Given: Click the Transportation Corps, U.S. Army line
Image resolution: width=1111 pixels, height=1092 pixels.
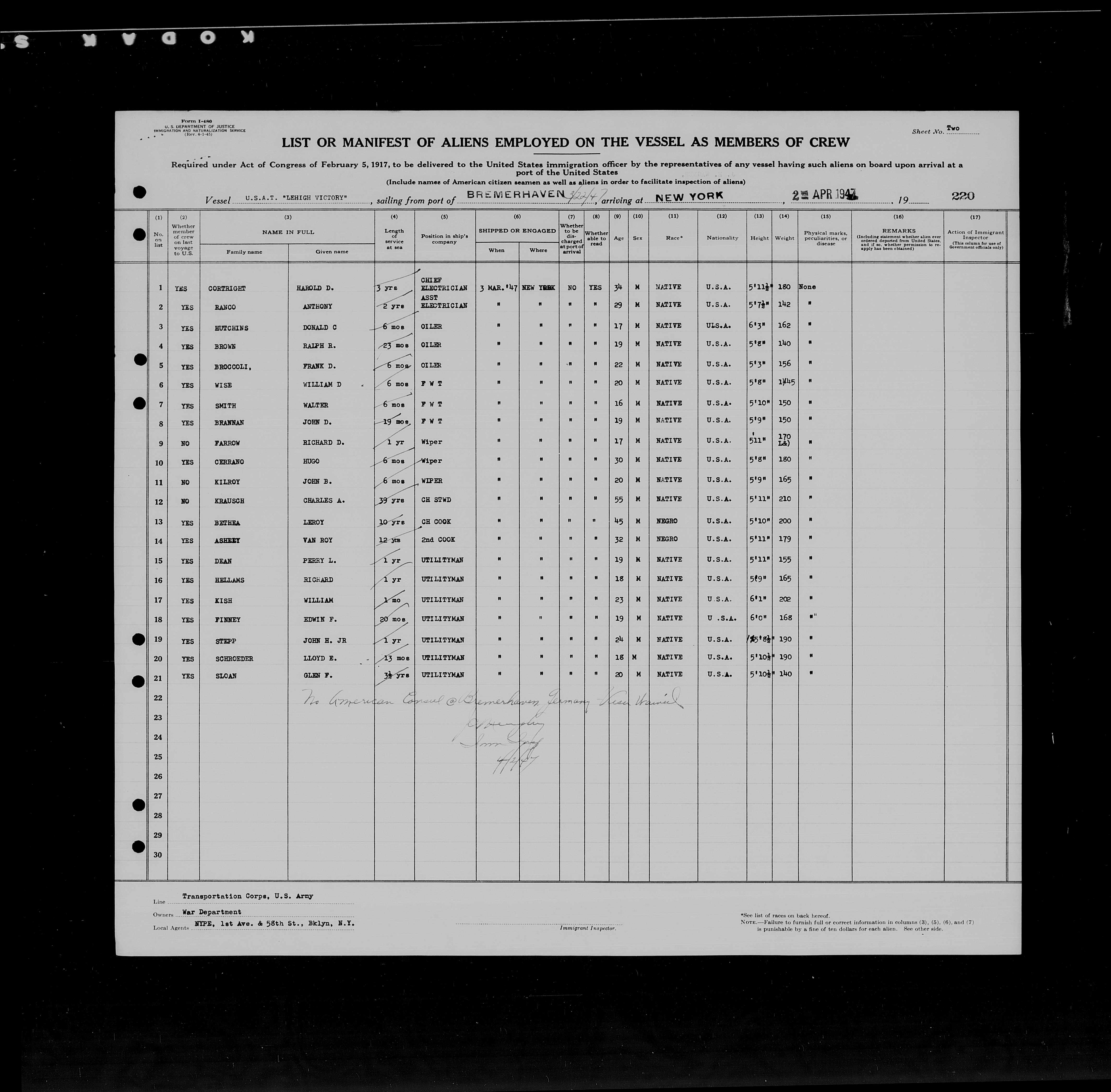Looking at the screenshot, I should 247,896.
